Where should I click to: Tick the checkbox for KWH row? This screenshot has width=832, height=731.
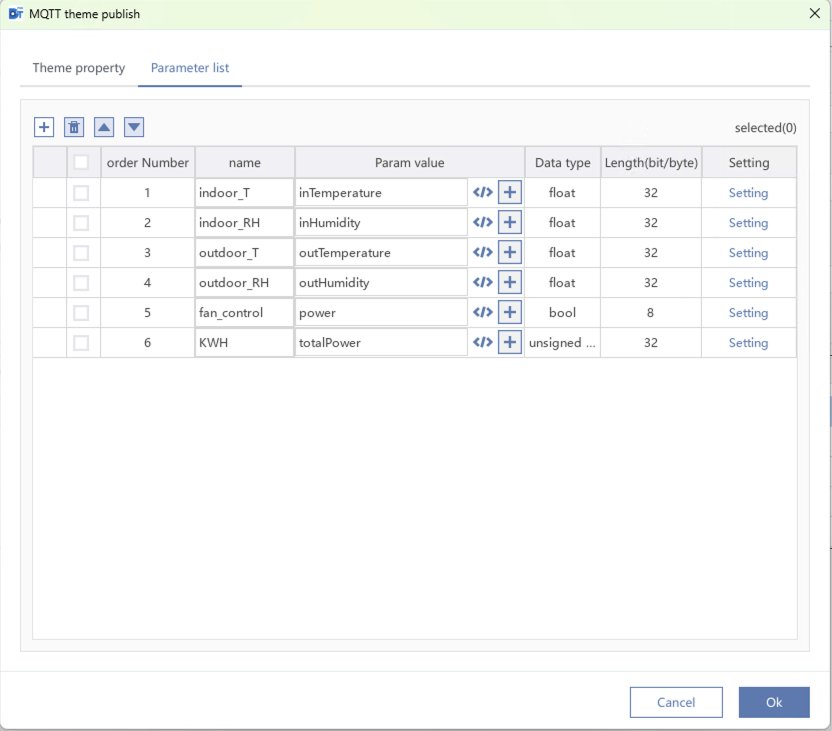[81, 343]
